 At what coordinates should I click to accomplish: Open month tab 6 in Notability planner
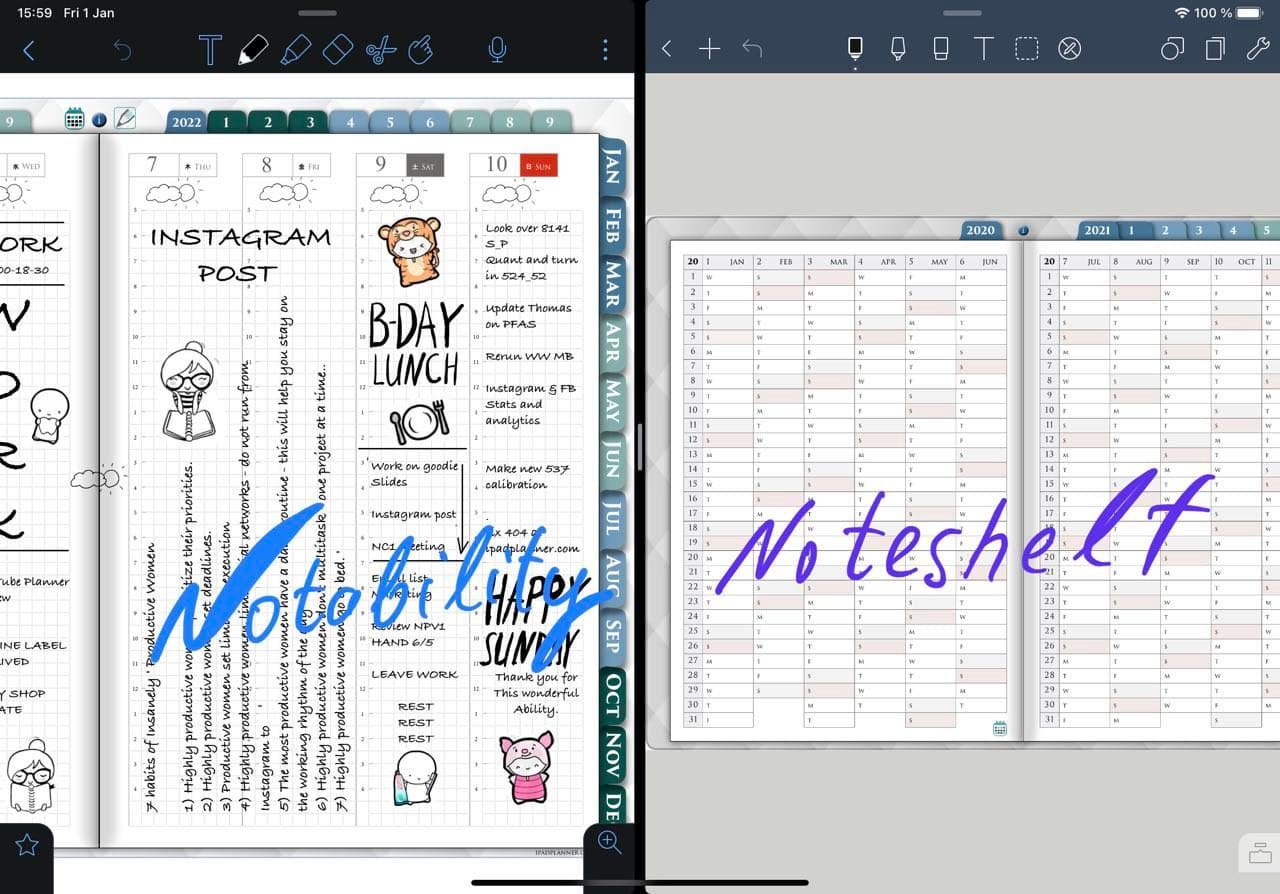[430, 122]
